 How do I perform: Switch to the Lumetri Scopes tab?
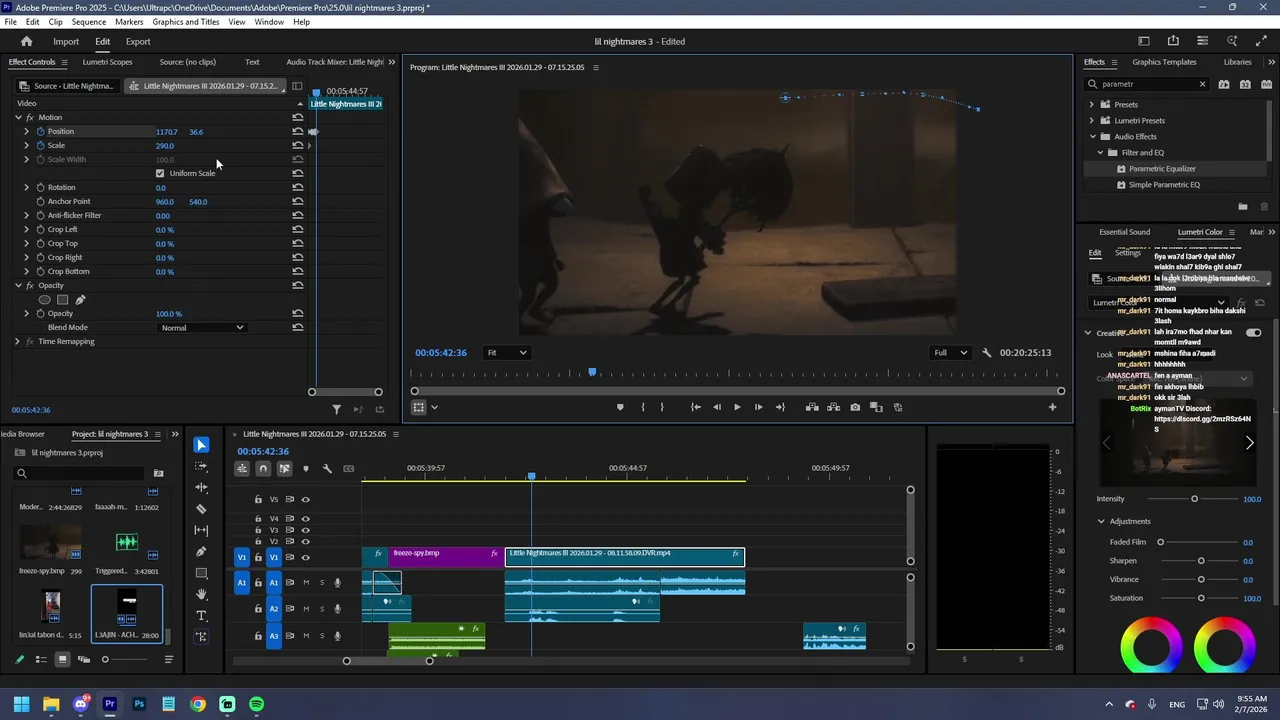[x=107, y=62]
